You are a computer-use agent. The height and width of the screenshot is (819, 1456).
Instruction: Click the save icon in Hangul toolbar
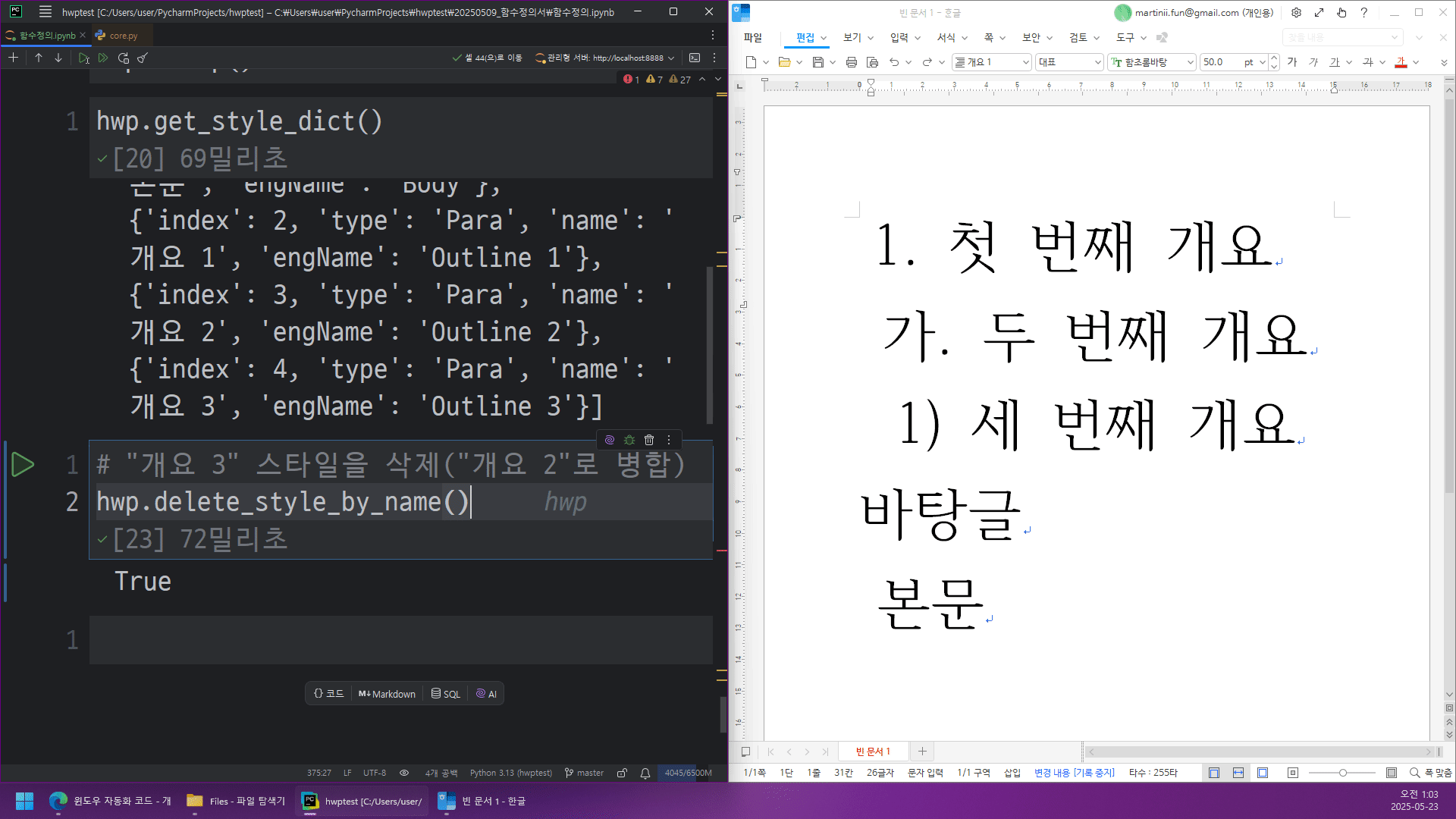[817, 62]
